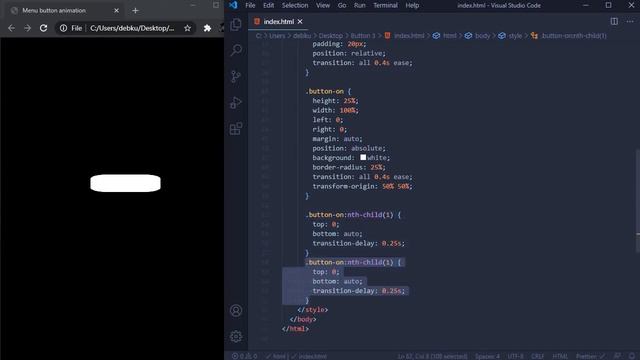640x360 pixels.
Task: Click the editor vertical scrollbar
Action: pyautogui.click(x=637, y=201)
